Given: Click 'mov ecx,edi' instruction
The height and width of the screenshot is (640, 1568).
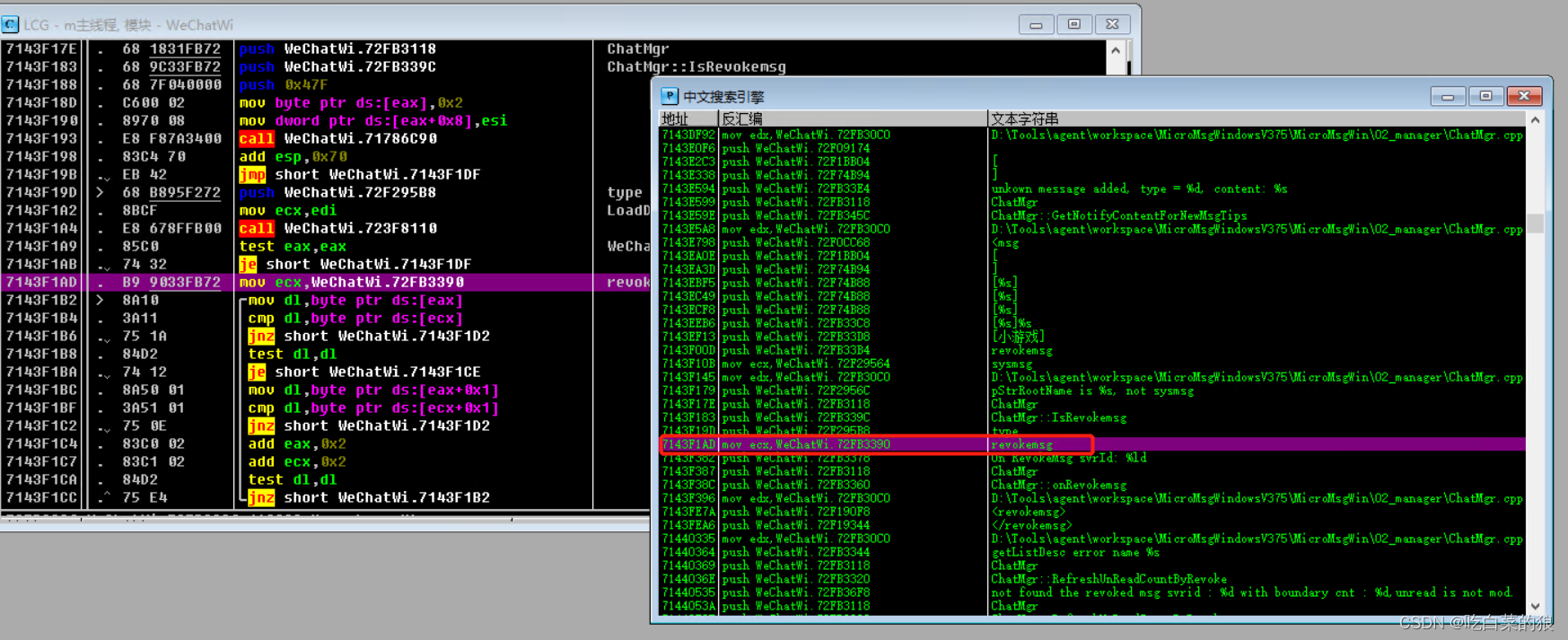Looking at the screenshot, I should pos(288,210).
